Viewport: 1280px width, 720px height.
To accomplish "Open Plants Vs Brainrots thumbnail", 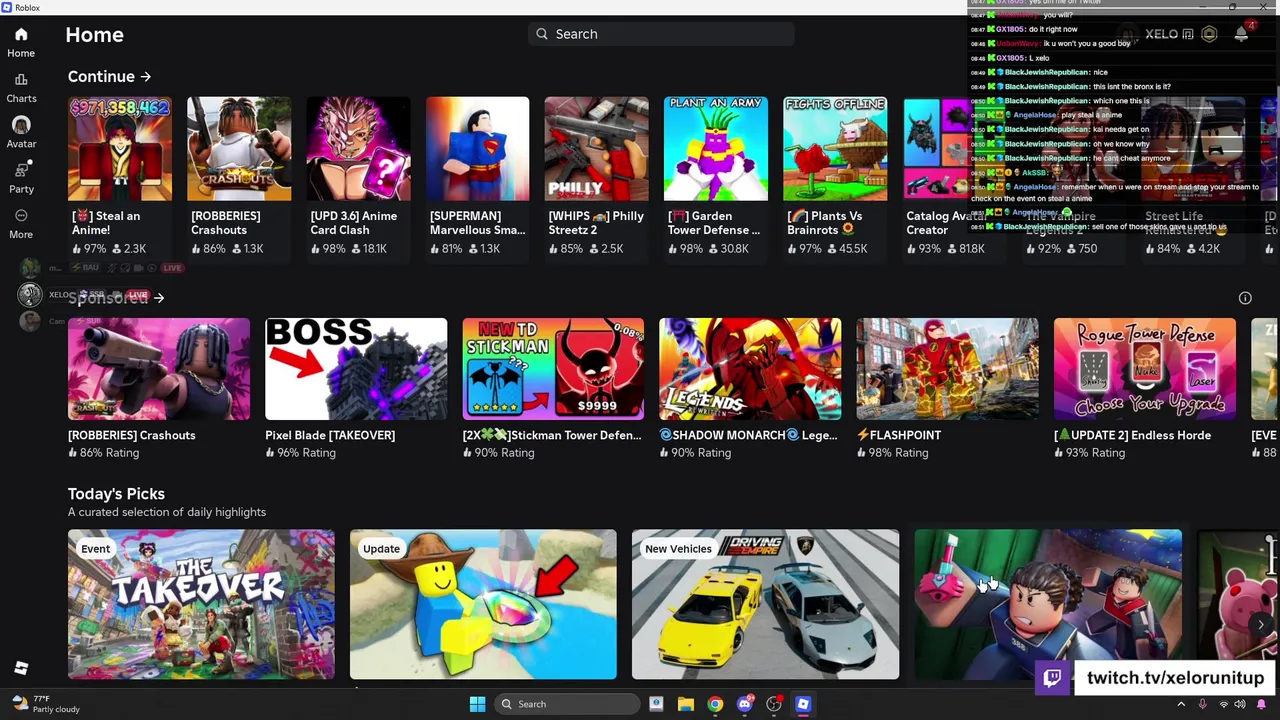I will (x=835, y=148).
